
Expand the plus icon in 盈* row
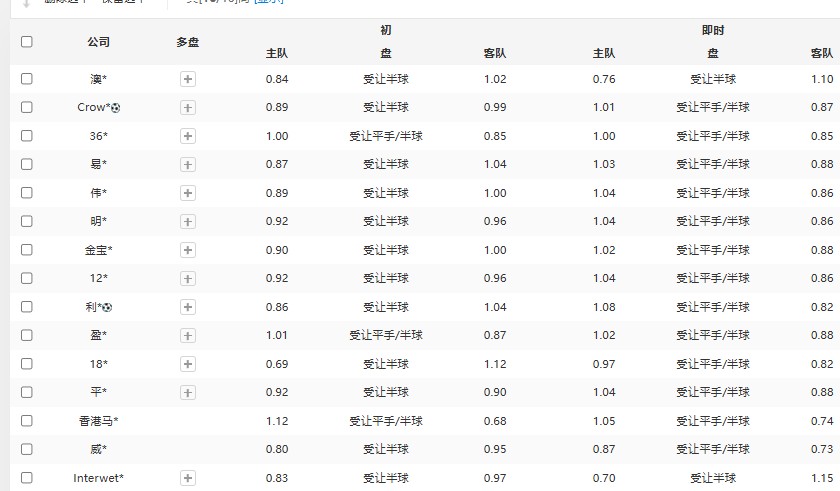[x=188, y=336]
